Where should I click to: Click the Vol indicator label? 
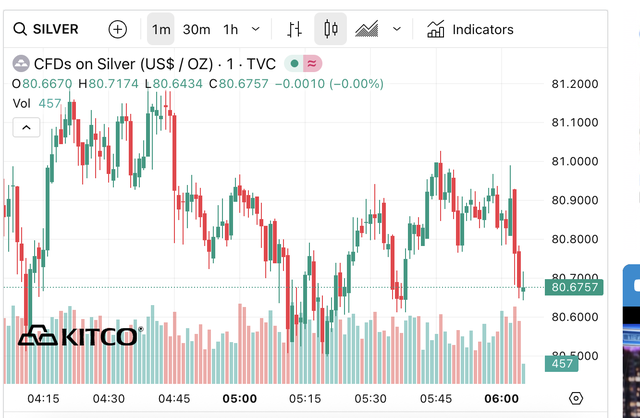coord(21,103)
